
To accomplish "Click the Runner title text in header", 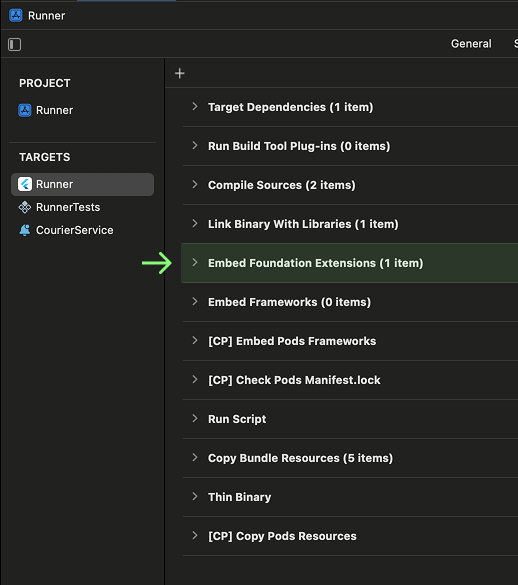I will [47, 16].
